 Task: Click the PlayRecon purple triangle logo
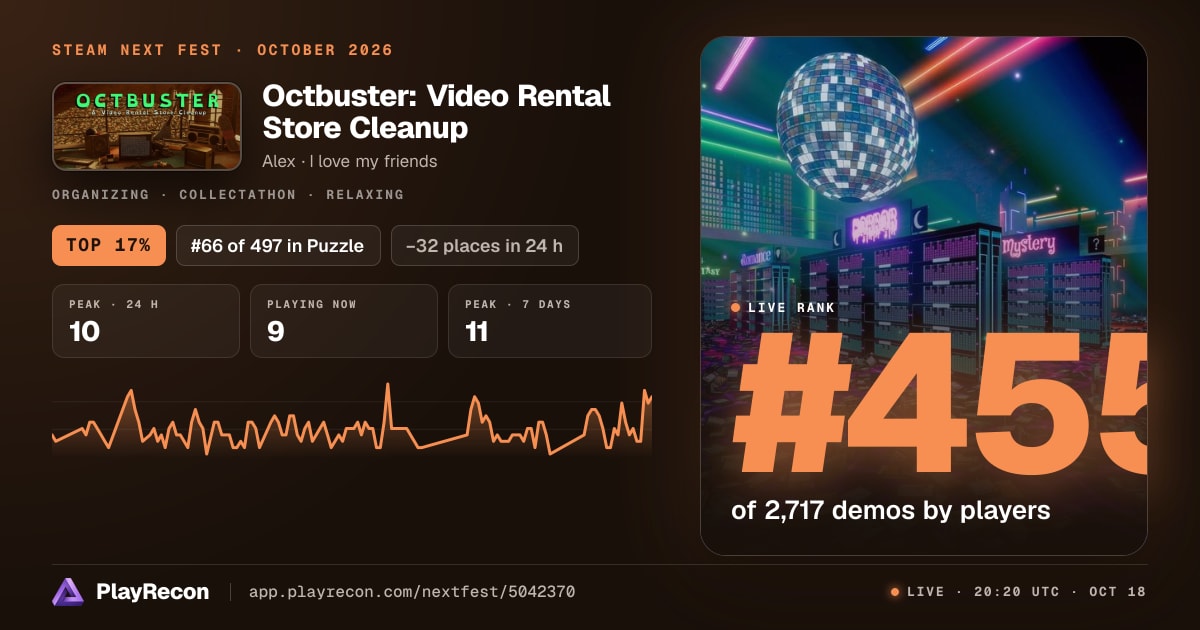click(68, 592)
